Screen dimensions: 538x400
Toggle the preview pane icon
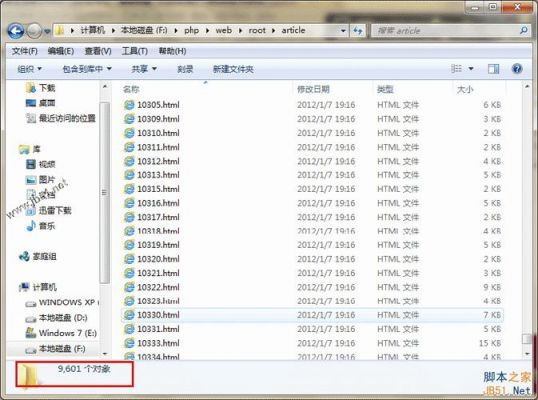[493, 69]
